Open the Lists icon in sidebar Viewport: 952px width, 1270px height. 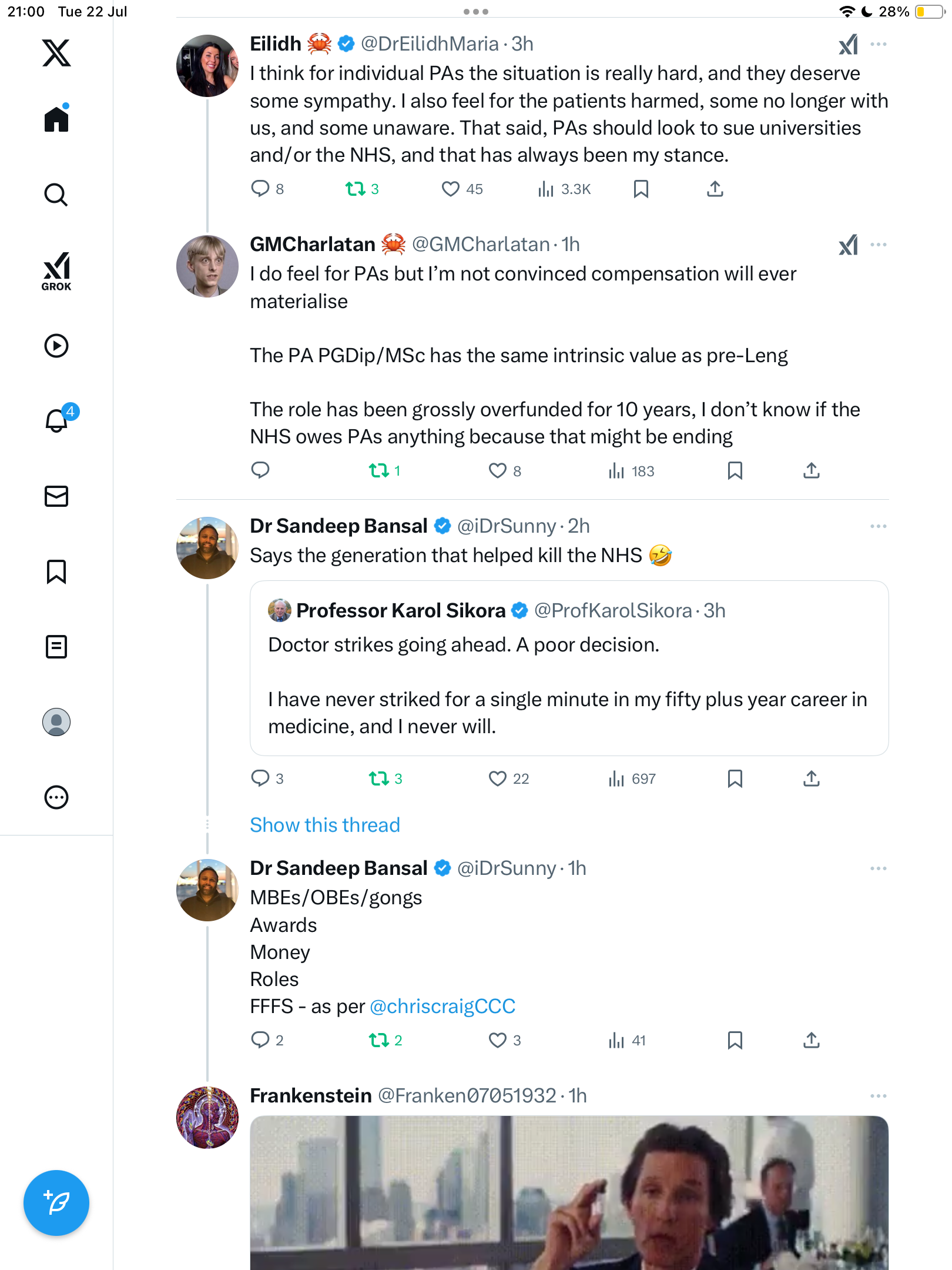pos(56,647)
